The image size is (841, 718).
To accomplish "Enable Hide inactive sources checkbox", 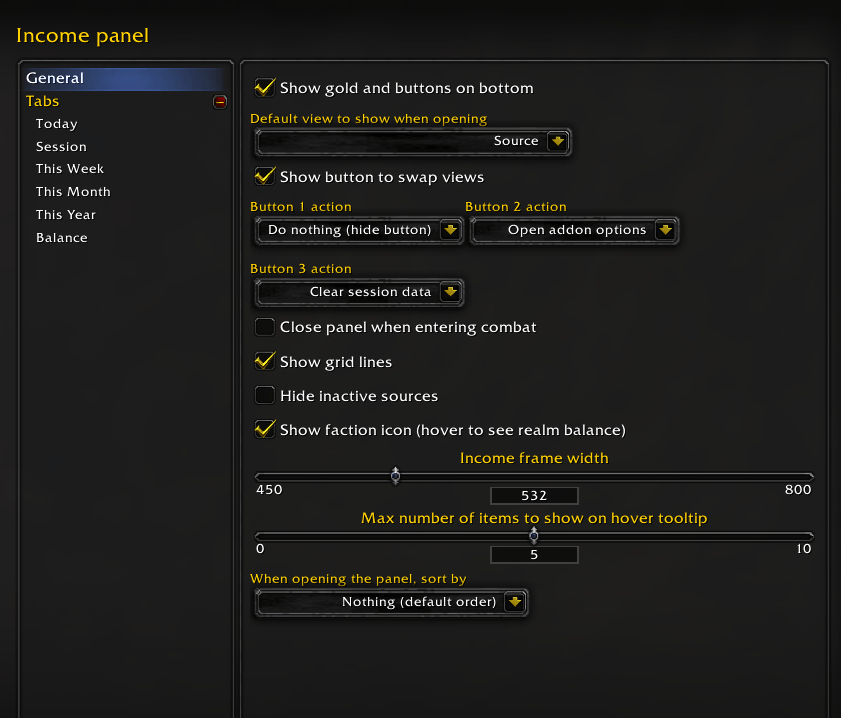I will click(x=264, y=395).
